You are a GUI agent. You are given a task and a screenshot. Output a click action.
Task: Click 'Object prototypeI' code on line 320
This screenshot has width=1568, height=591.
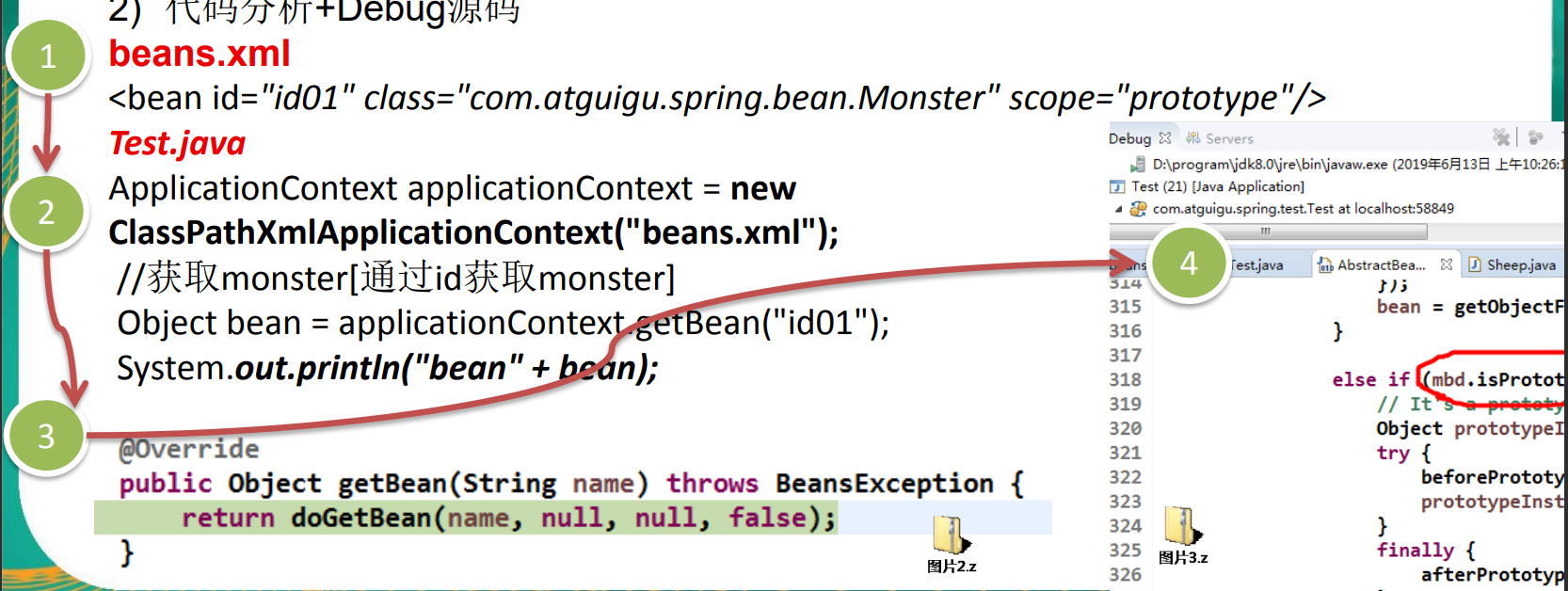coord(1470,429)
